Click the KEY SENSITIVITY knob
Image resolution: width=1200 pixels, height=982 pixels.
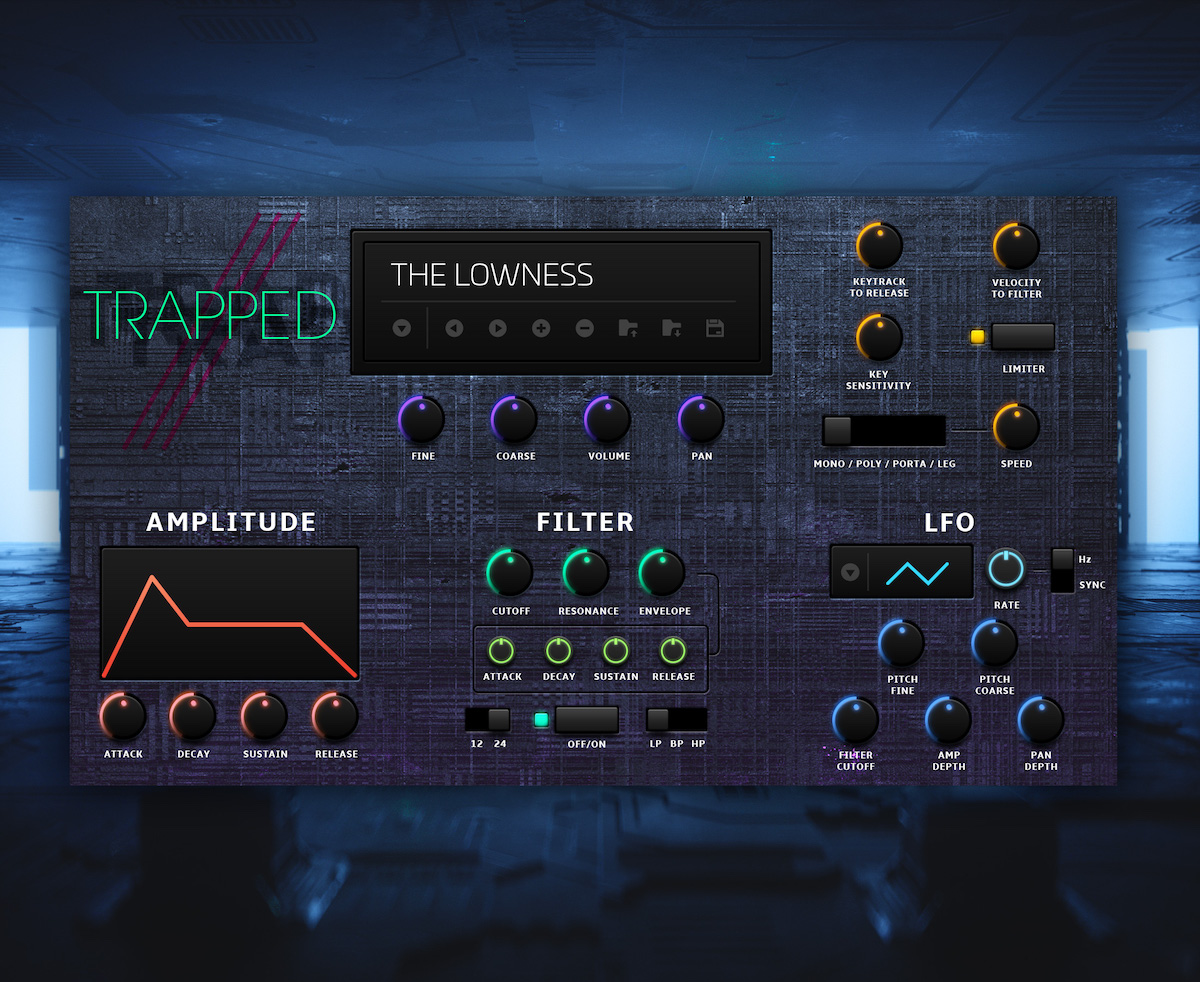(x=880, y=338)
